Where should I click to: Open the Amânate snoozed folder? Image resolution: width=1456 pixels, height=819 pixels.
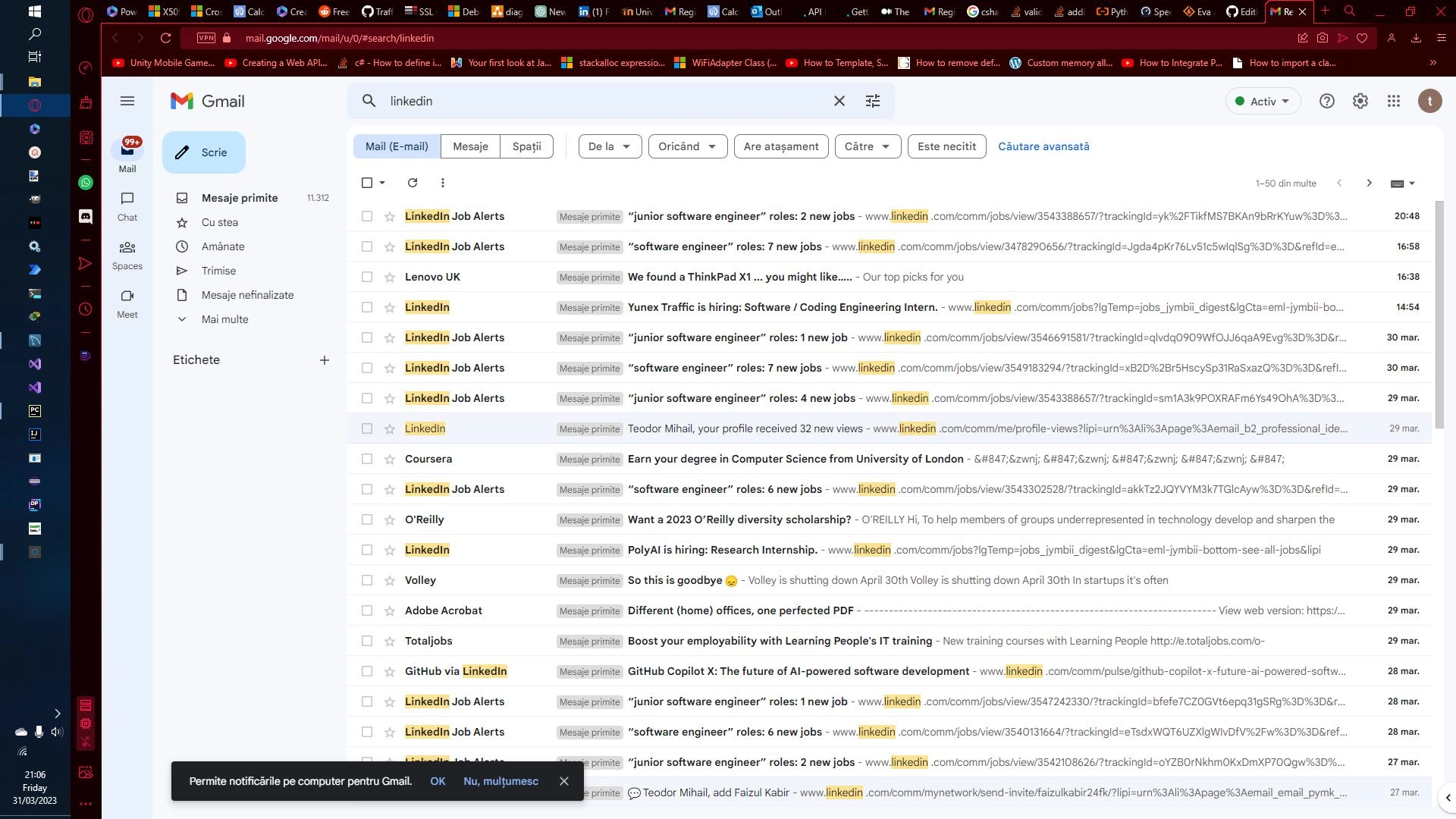223,246
